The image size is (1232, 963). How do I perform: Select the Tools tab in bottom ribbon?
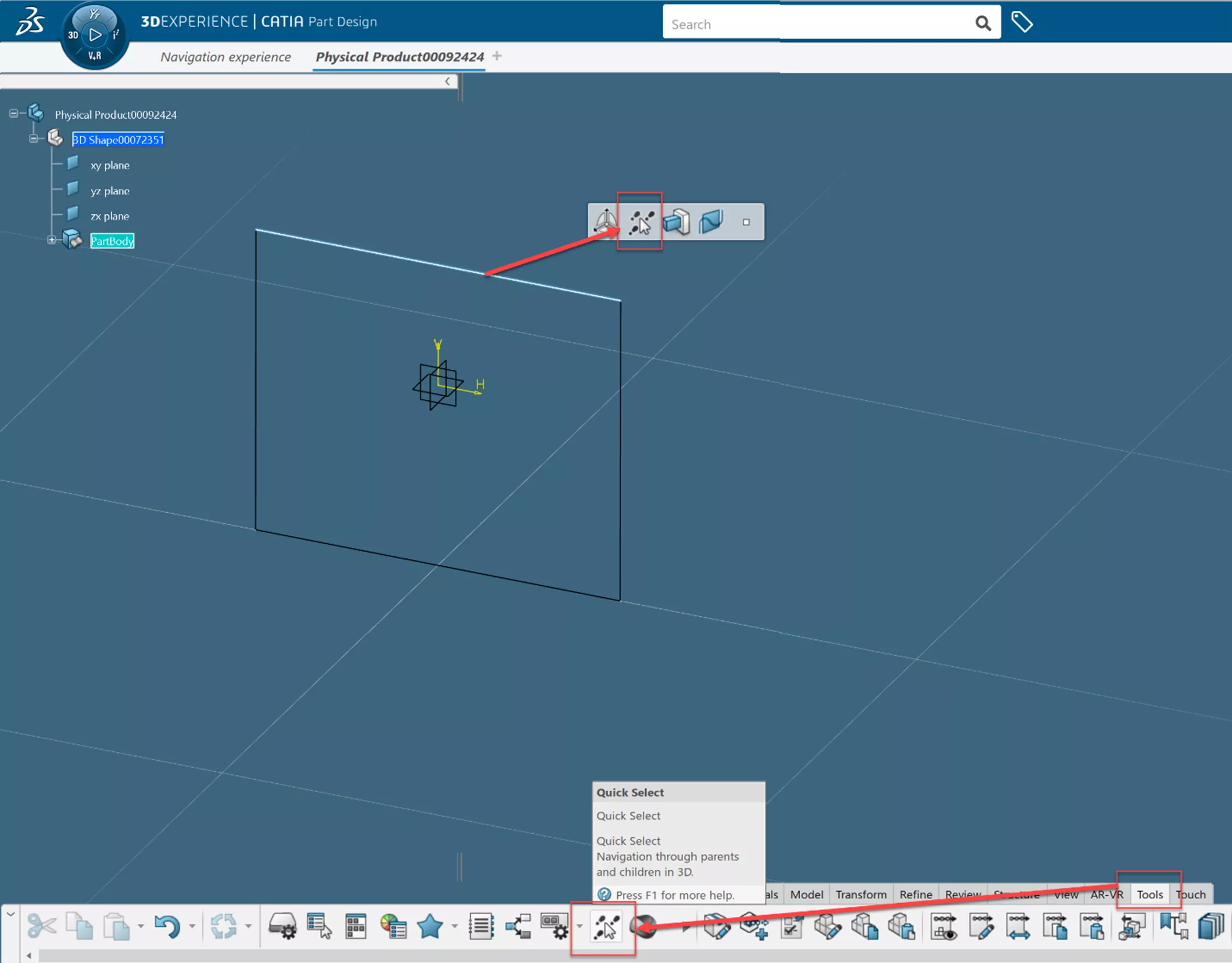tap(1151, 894)
